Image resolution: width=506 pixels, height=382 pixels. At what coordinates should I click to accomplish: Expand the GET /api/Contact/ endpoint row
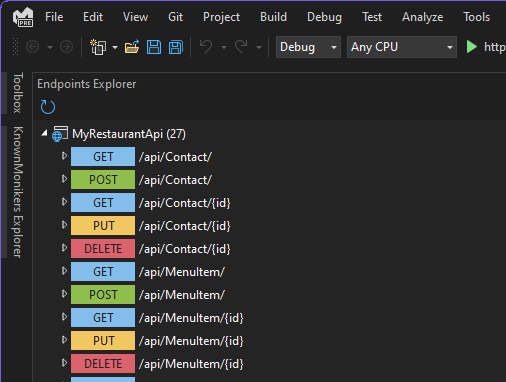tap(64, 156)
